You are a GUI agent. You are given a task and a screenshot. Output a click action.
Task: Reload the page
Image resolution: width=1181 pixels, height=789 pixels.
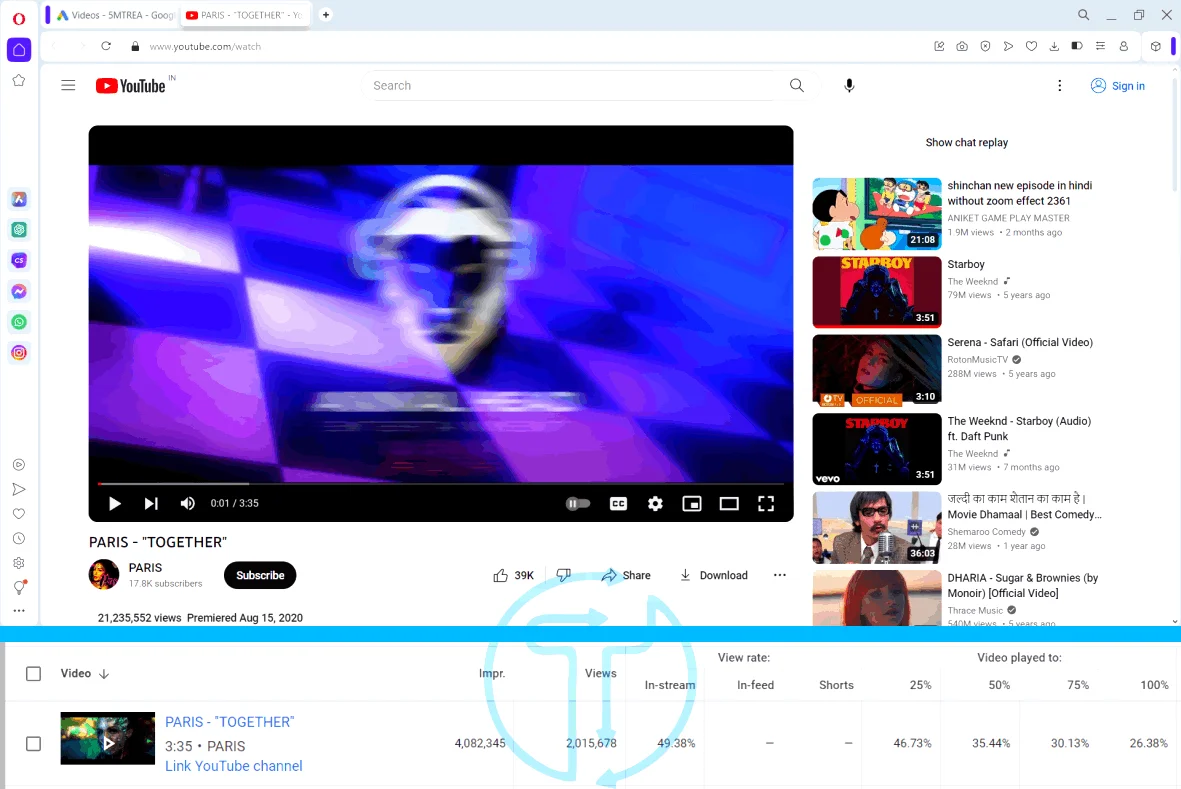(x=106, y=46)
